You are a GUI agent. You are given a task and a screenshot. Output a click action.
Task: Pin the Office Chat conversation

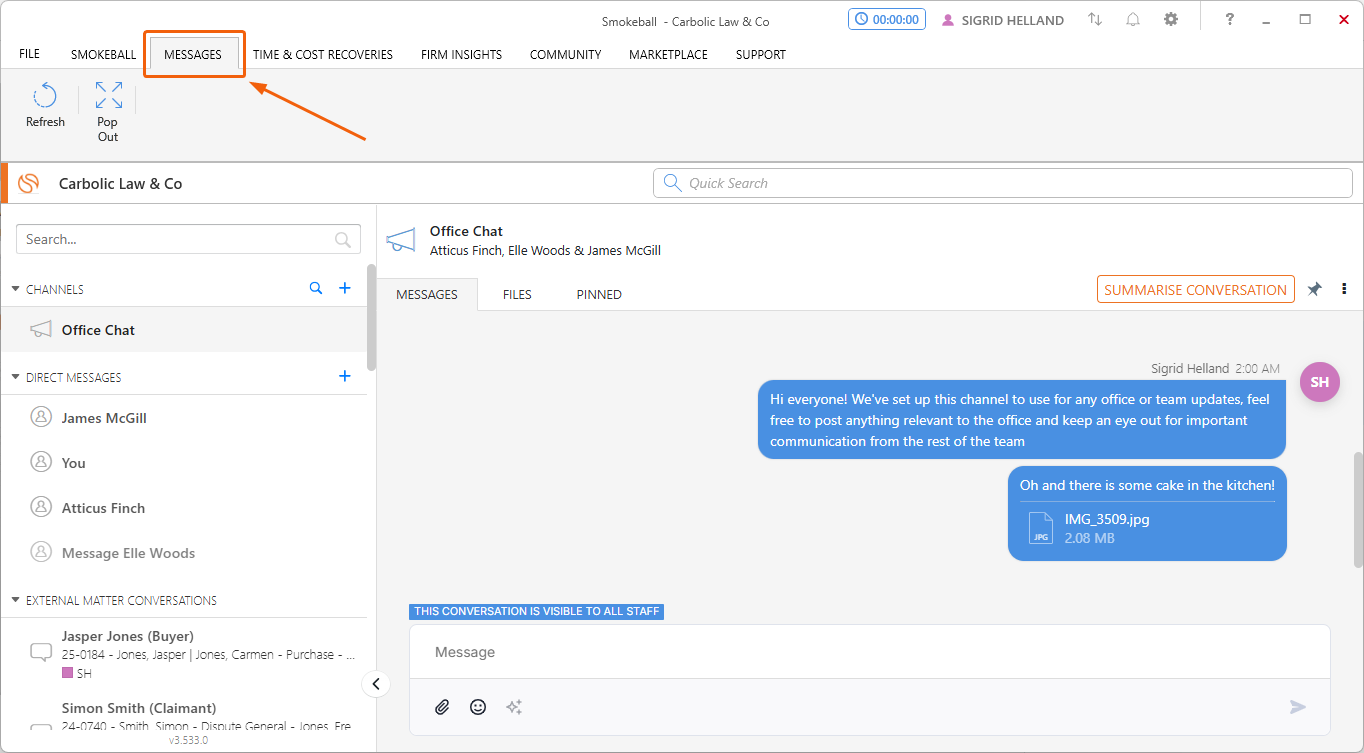(1315, 289)
